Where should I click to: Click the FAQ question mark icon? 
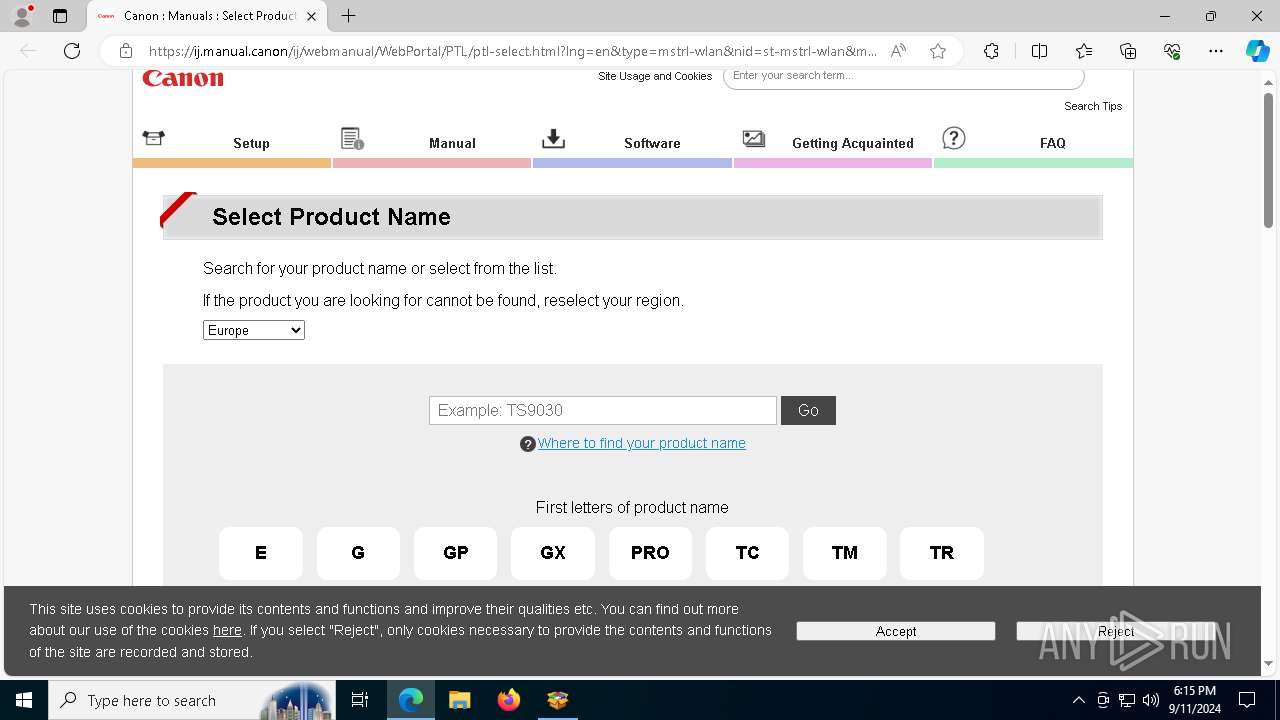tap(954, 138)
